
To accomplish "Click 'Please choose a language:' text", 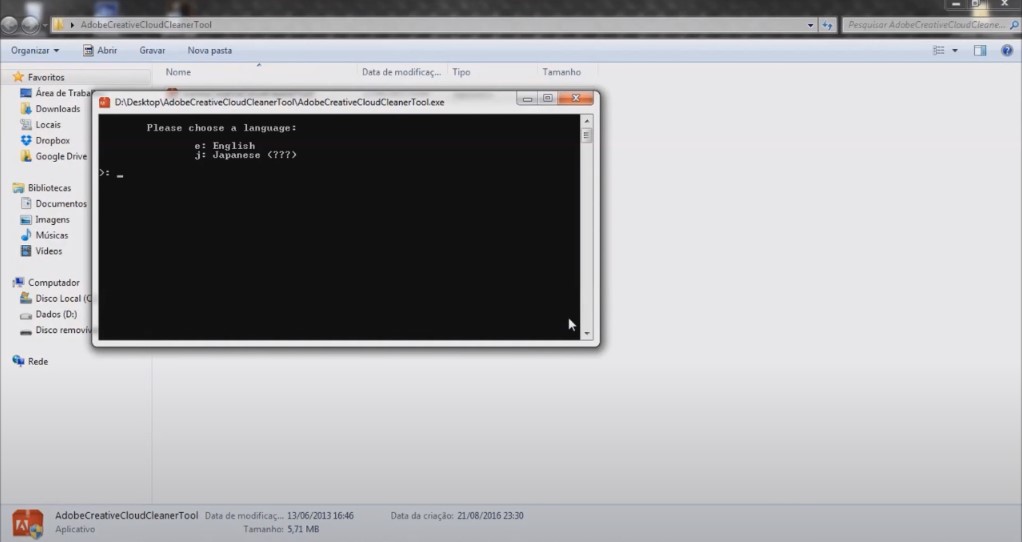I will 222,128.
